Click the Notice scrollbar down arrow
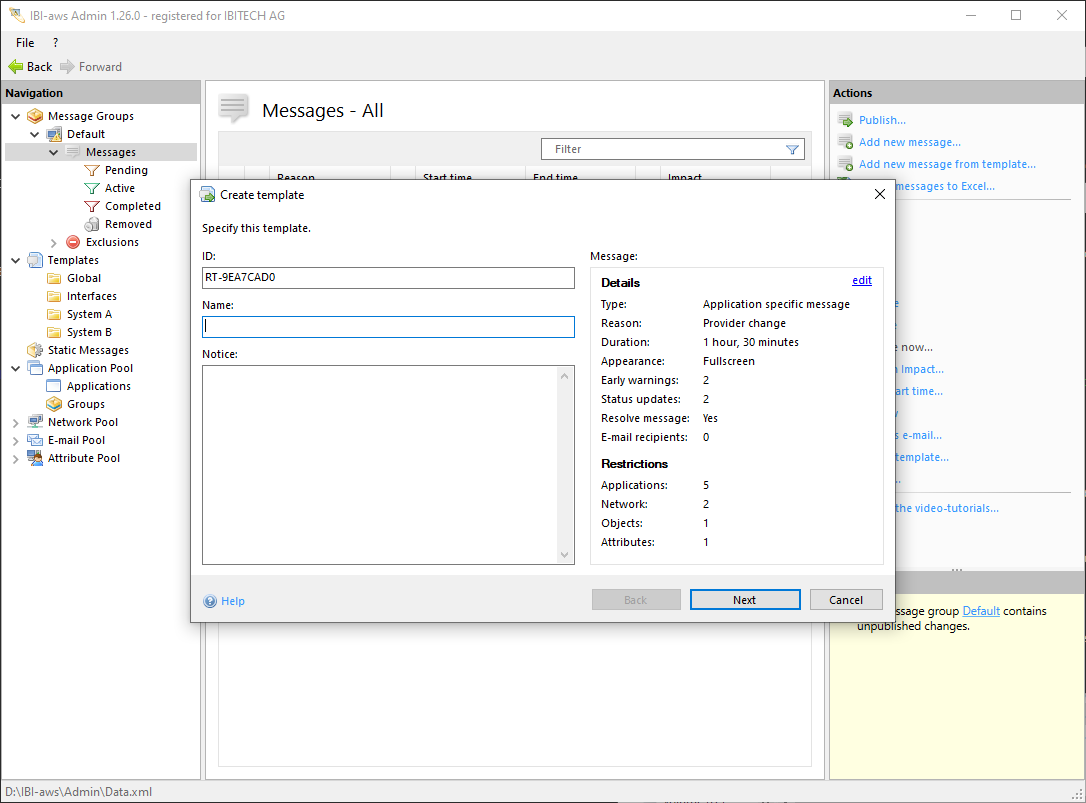The width and height of the screenshot is (1086, 803). pos(564,554)
